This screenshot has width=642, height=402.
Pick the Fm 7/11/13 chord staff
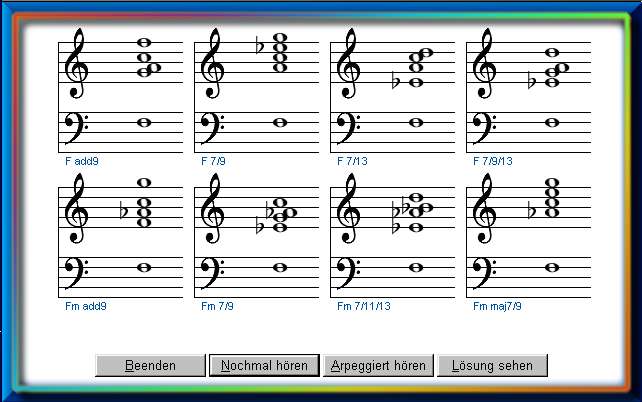(392, 234)
